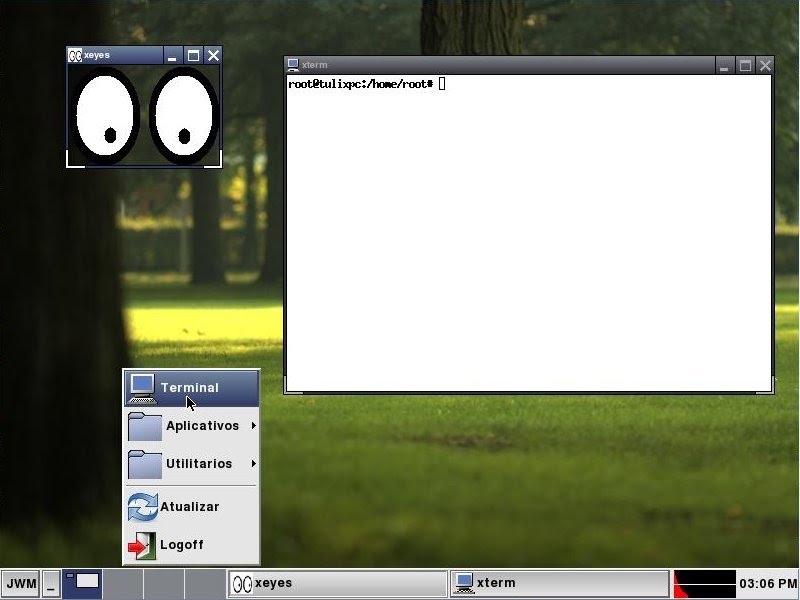Click the CPU load monitor in tray
This screenshot has width=800, height=600.
point(705,584)
